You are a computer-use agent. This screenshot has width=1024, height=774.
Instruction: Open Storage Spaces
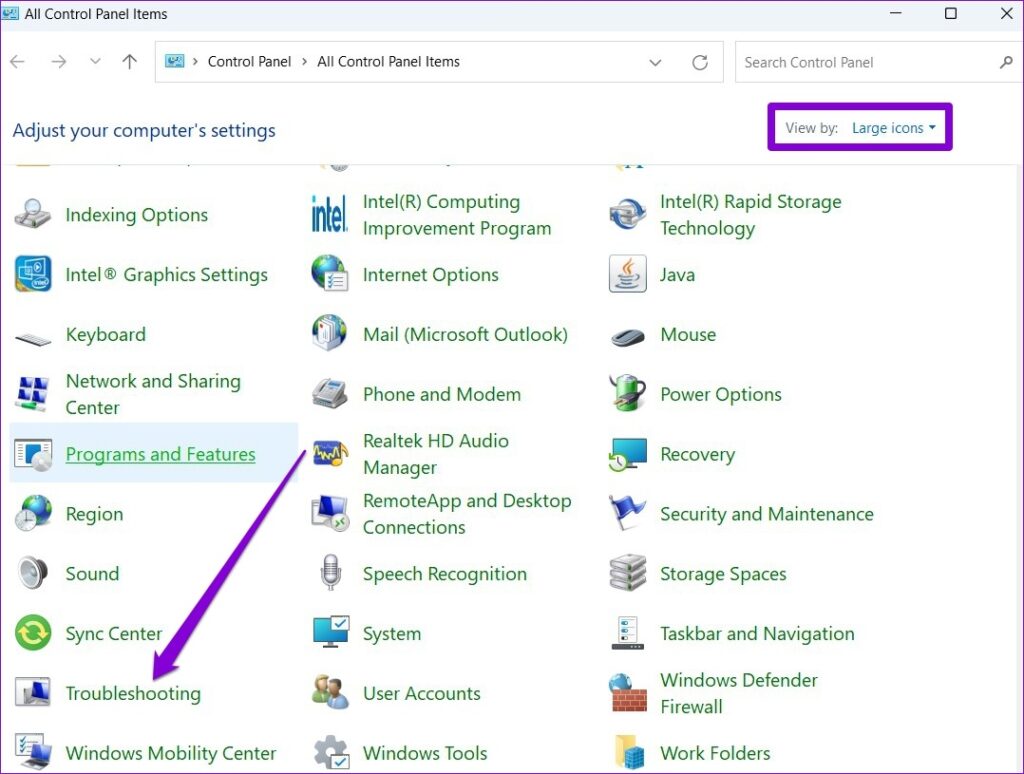(x=723, y=574)
